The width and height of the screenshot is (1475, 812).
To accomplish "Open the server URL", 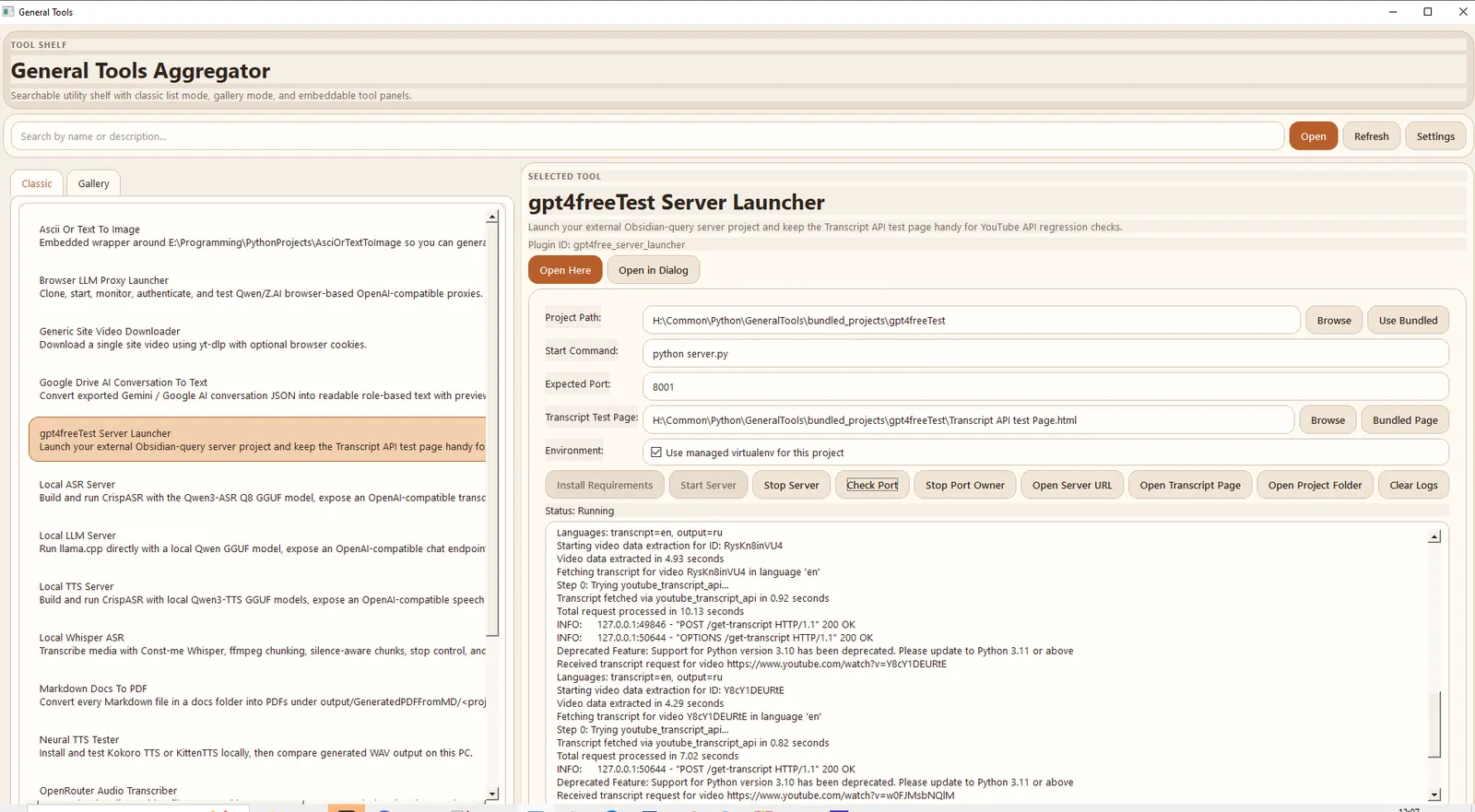I will pos(1072,485).
